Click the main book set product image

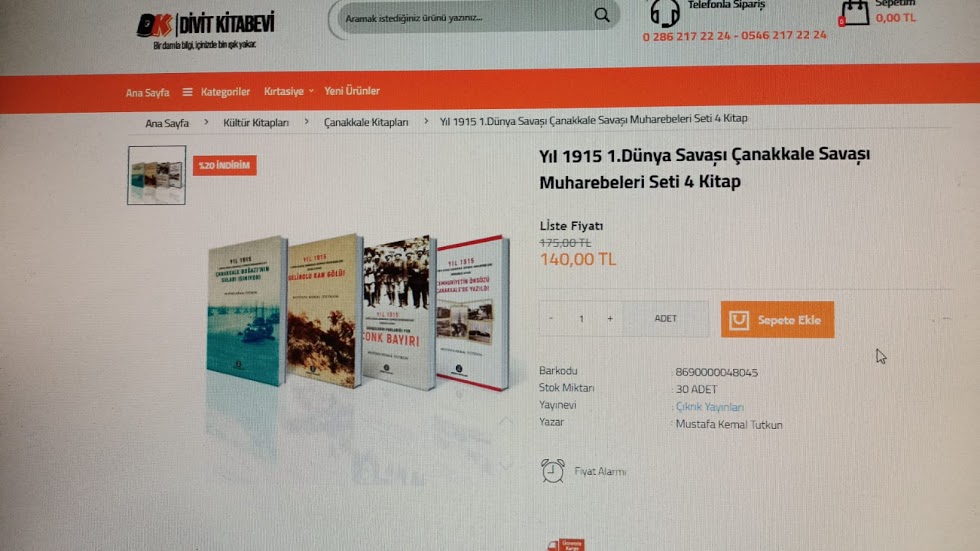[x=358, y=312]
